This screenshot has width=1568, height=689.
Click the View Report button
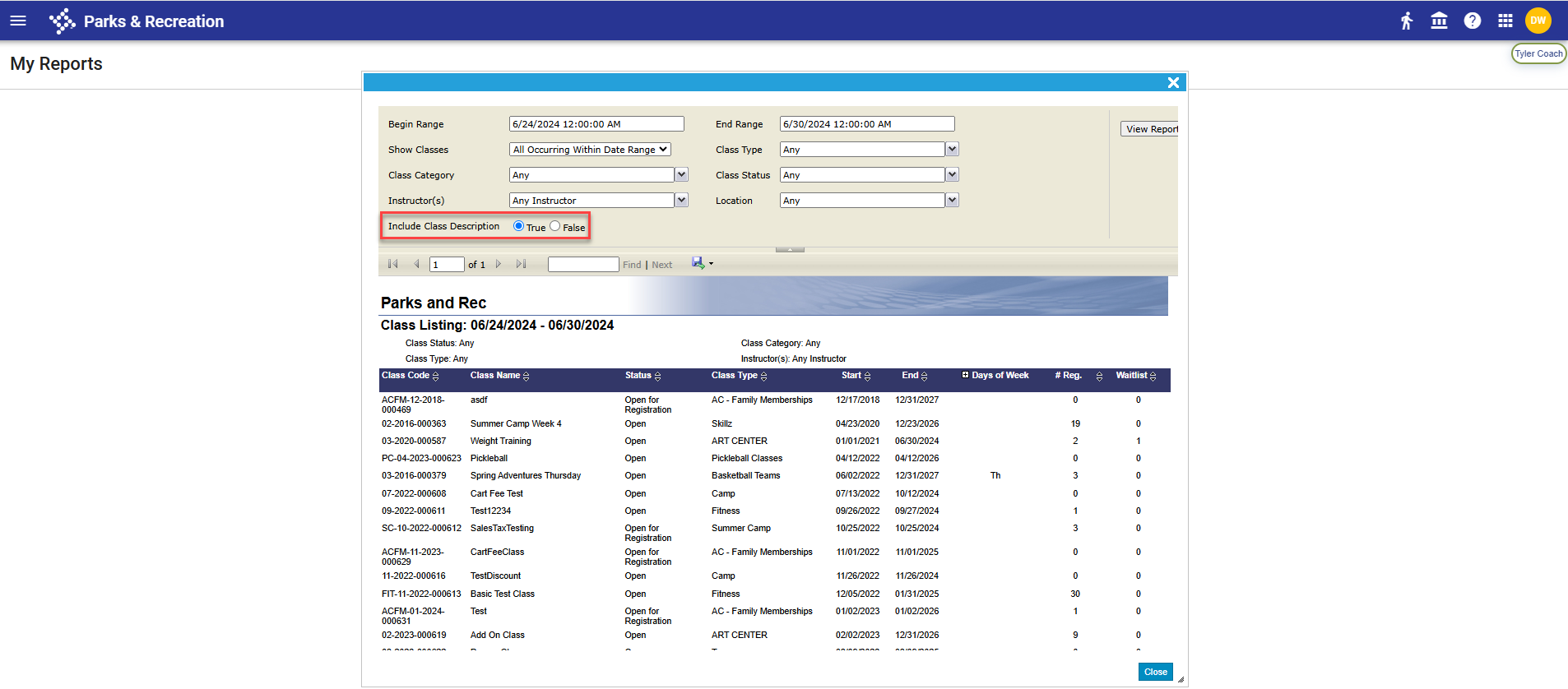1150,129
